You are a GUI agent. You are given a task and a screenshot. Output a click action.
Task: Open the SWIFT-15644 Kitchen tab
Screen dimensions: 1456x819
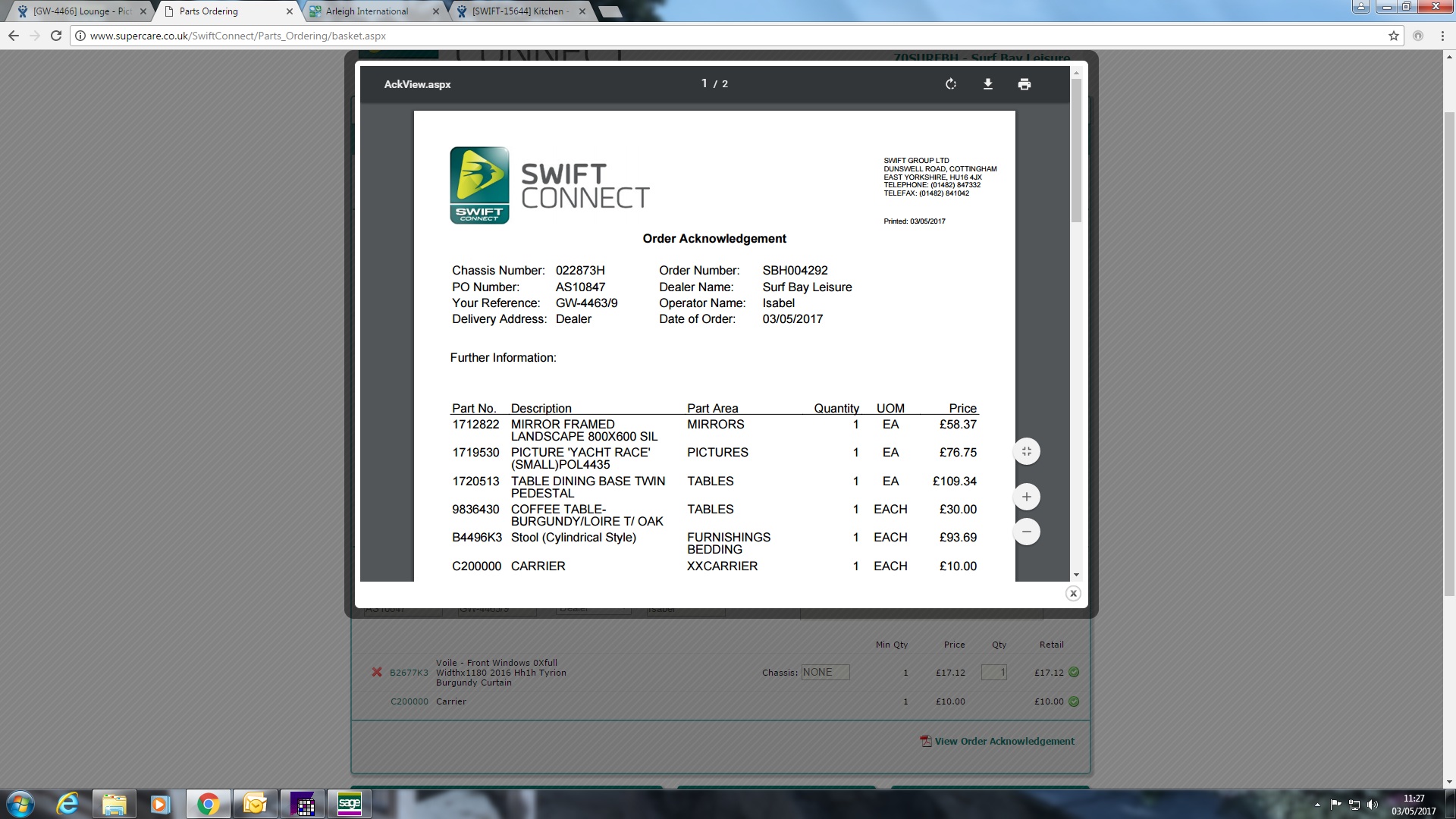click(x=518, y=11)
